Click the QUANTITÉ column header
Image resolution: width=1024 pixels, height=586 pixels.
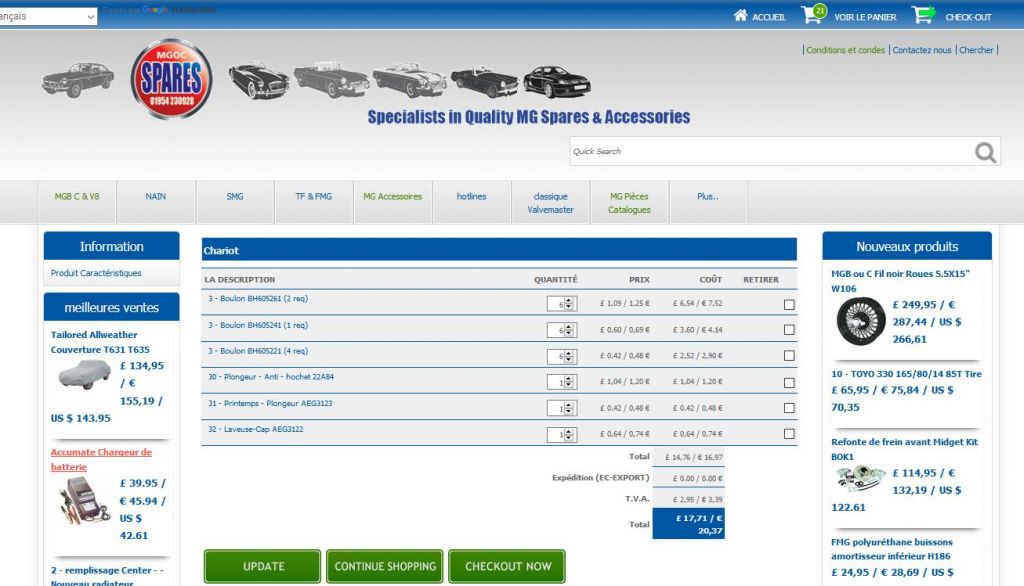point(555,280)
